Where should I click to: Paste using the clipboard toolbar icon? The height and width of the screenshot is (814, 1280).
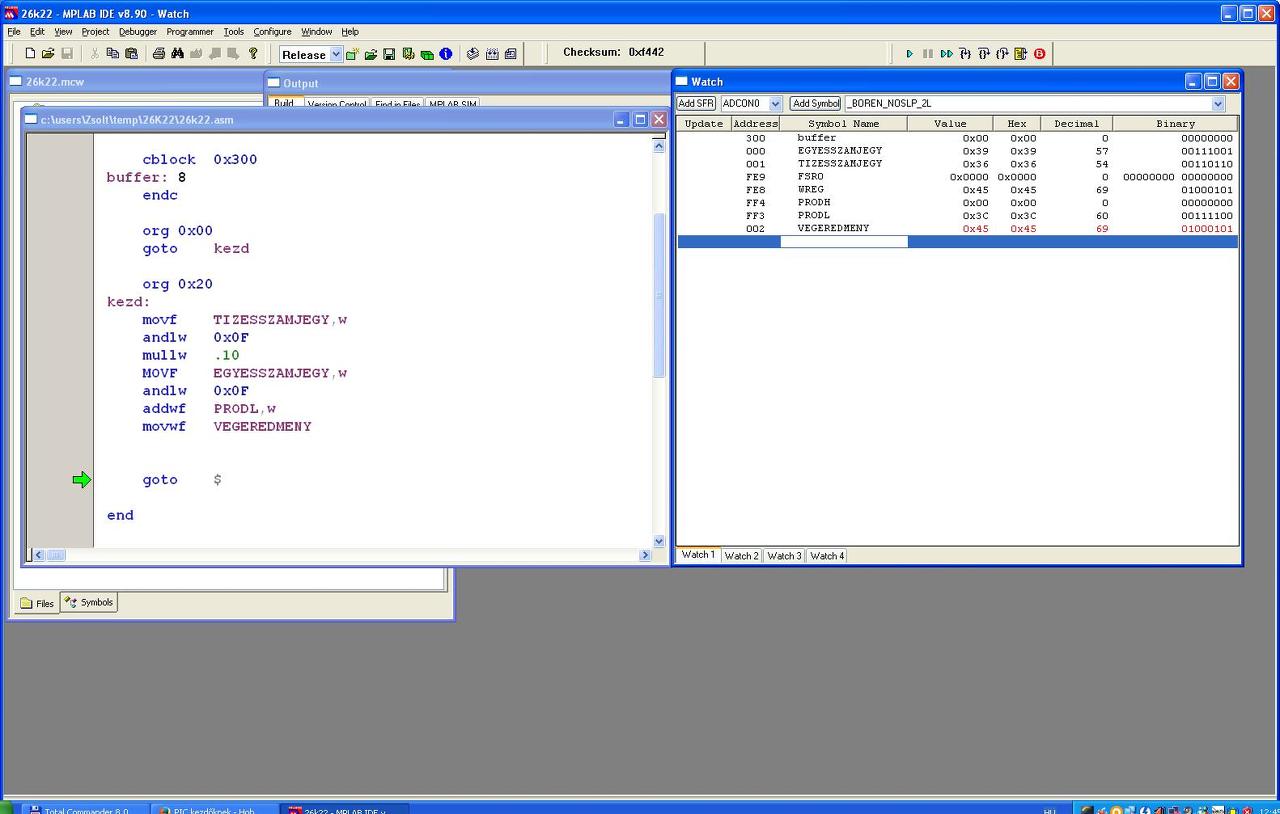coord(131,54)
